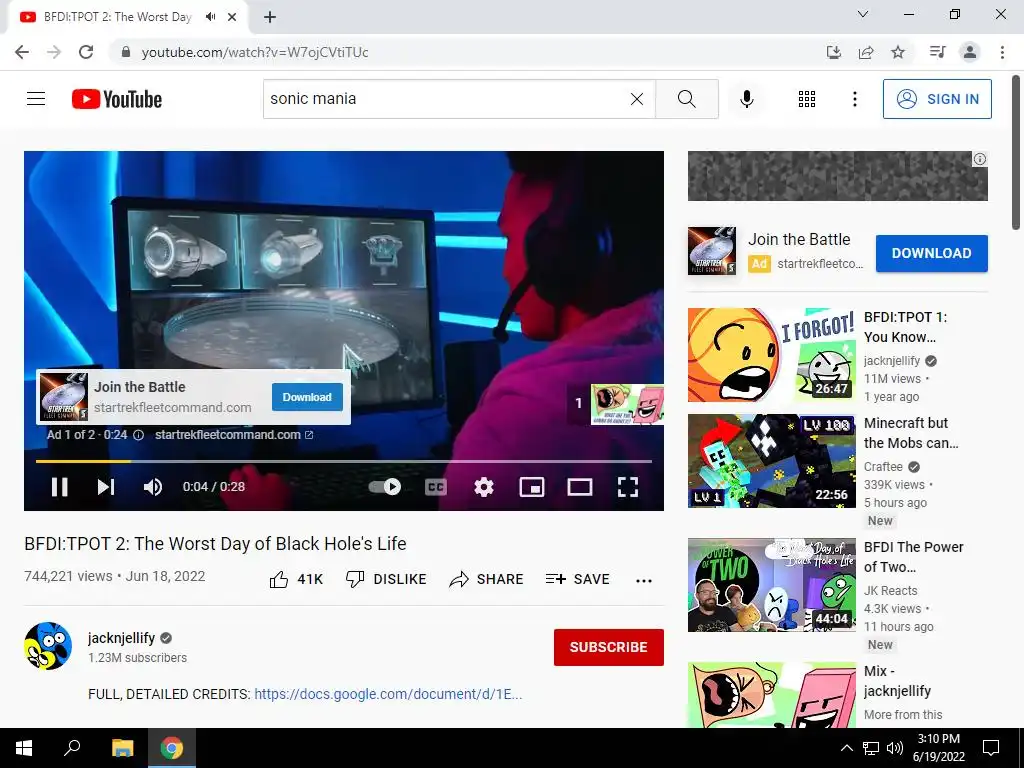Clear the search box with X icon
The height and width of the screenshot is (768, 1024).
pos(637,99)
